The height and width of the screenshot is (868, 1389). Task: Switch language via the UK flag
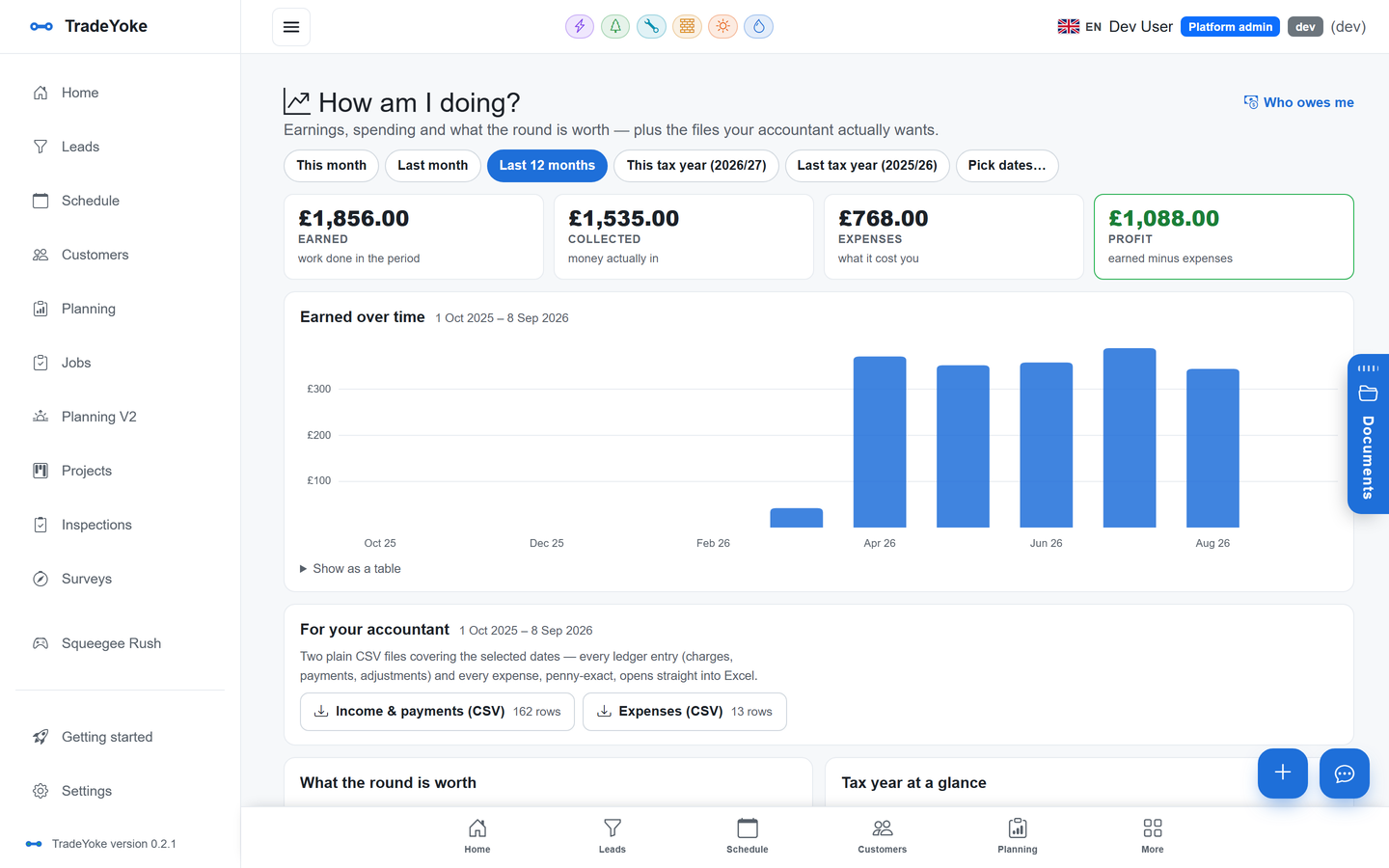[x=1068, y=27]
